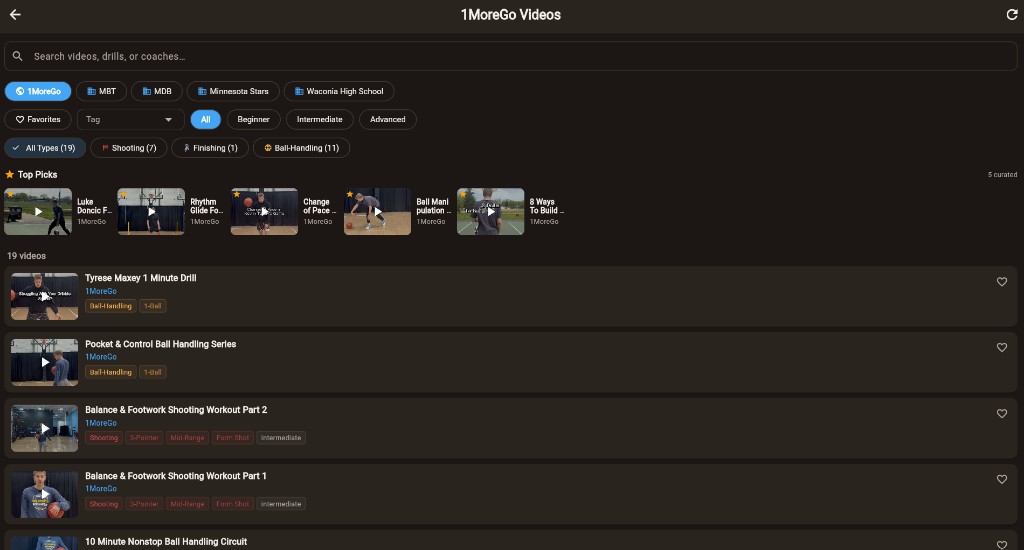Click Form Shot tag on Workout Part 2
This screenshot has width=1024, height=550.
pos(232,438)
